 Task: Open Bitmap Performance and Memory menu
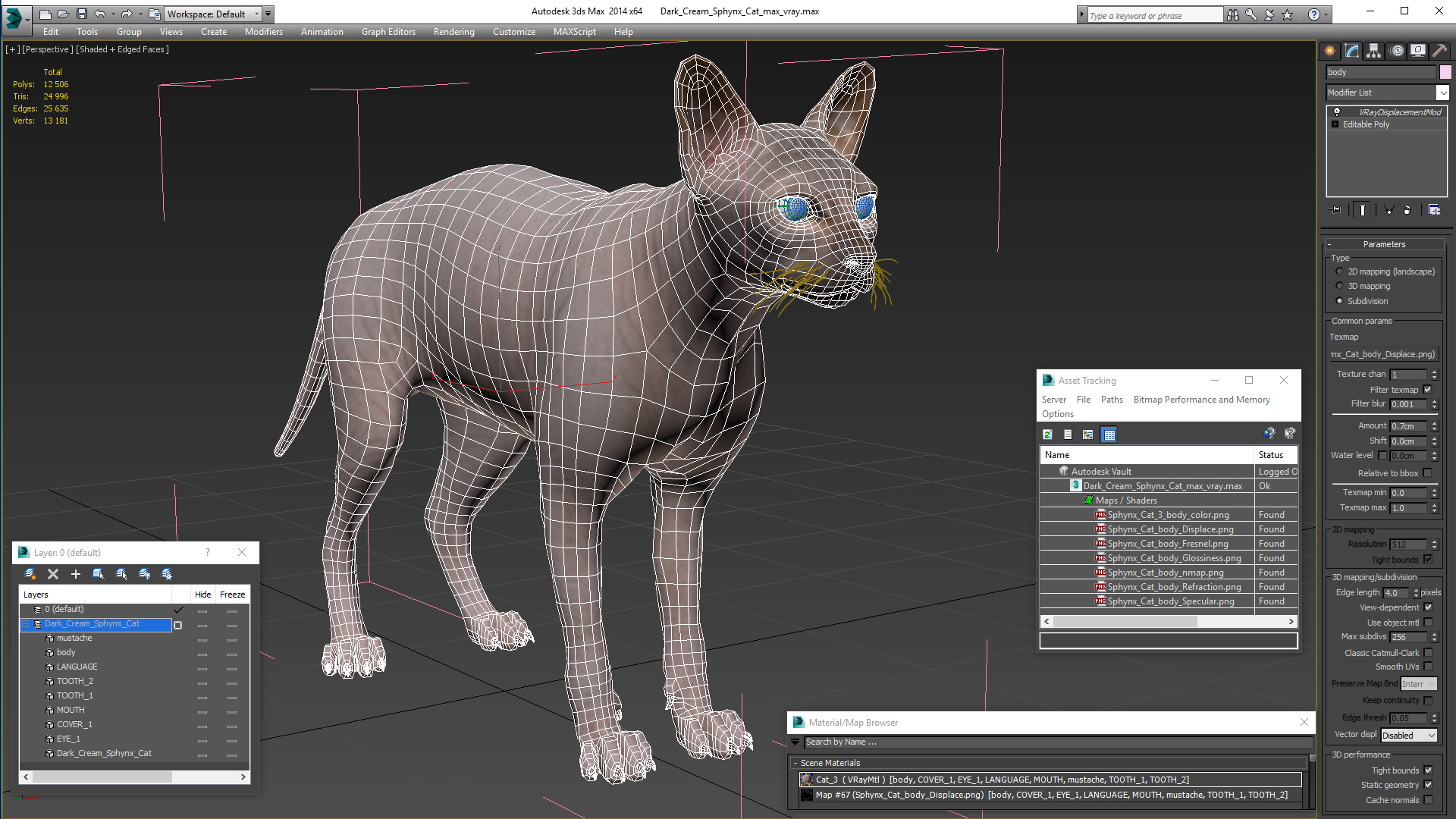(1201, 400)
